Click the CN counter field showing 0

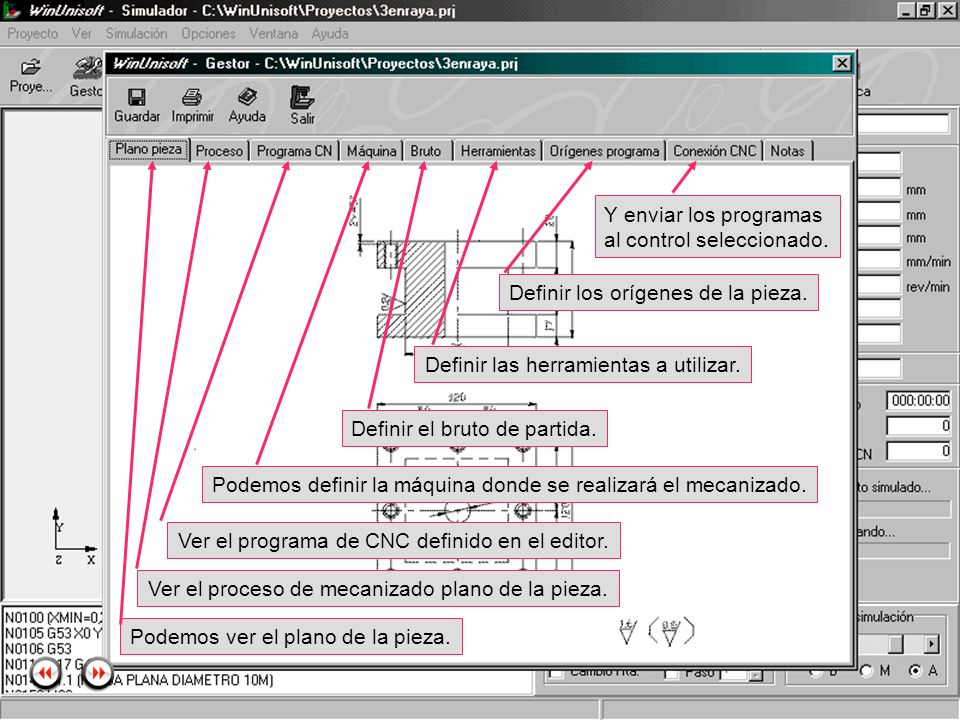tap(918, 451)
